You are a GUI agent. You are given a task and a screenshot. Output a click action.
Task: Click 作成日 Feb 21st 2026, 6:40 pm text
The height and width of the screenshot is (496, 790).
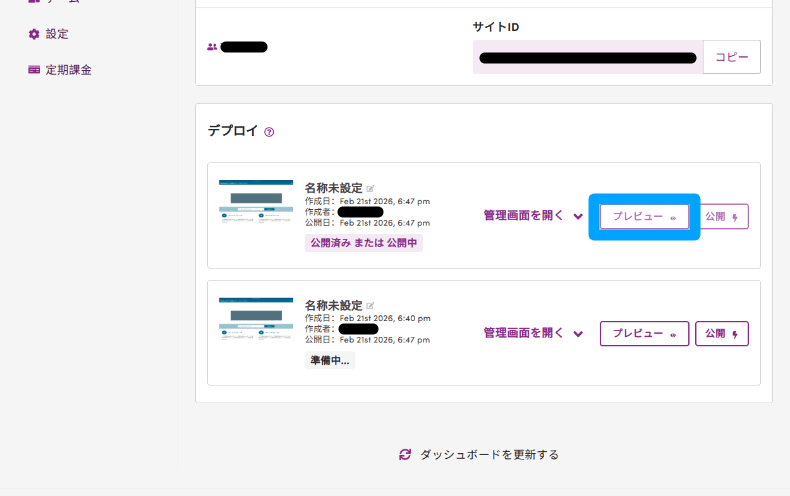pos(368,319)
